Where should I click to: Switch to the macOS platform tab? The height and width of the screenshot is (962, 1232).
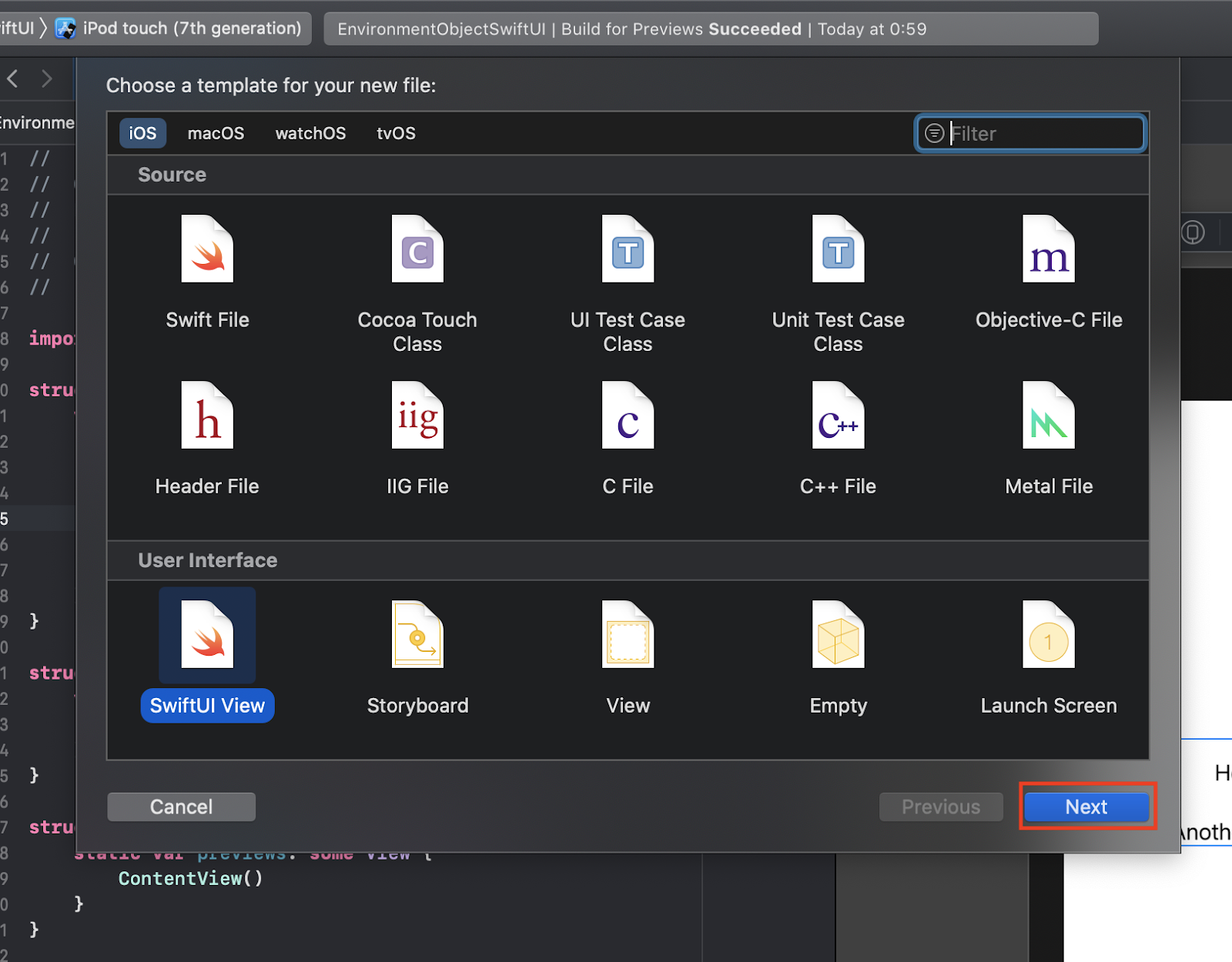click(x=216, y=133)
